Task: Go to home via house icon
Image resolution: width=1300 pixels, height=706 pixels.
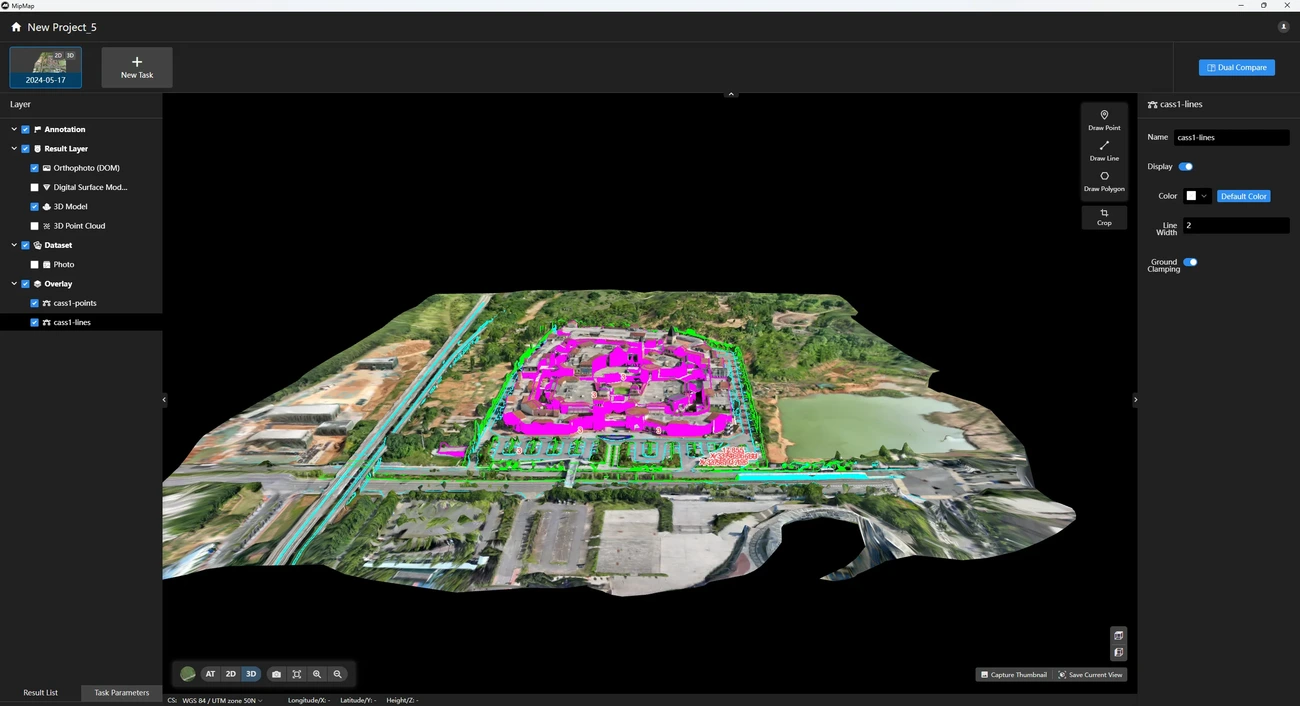Action: (16, 27)
